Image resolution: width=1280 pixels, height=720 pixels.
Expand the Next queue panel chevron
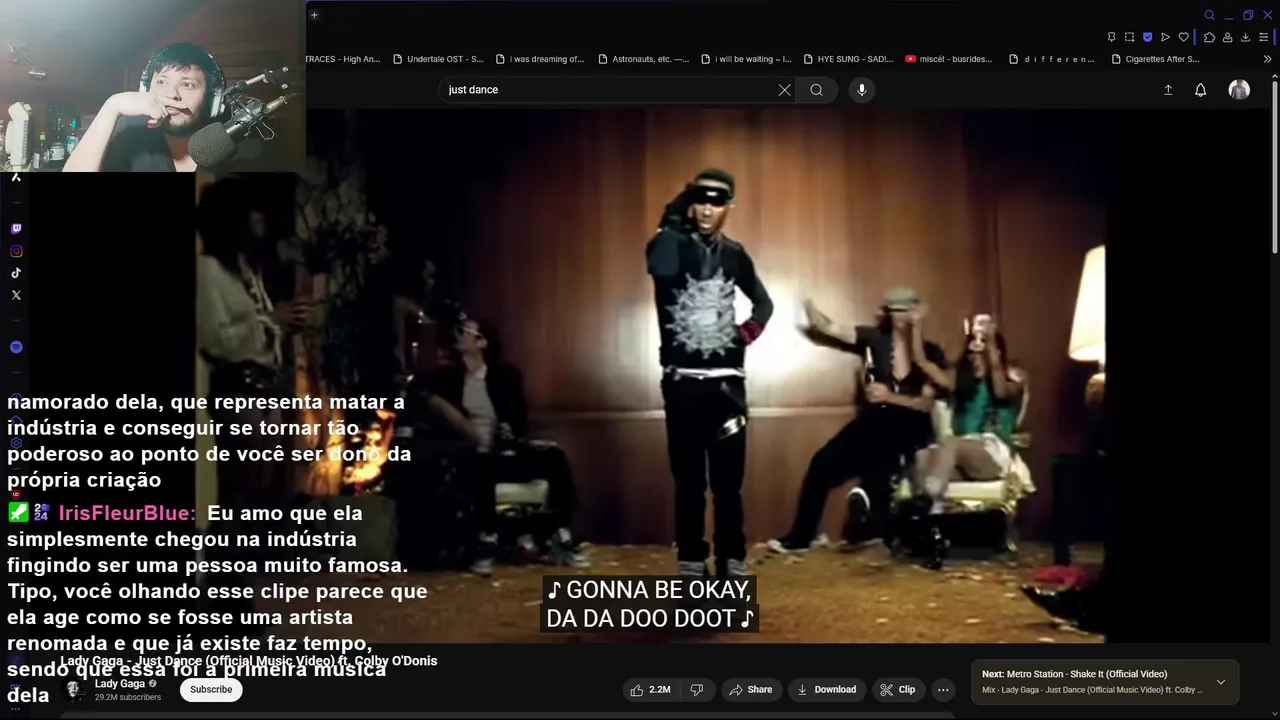pyautogui.click(x=1220, y=682)
